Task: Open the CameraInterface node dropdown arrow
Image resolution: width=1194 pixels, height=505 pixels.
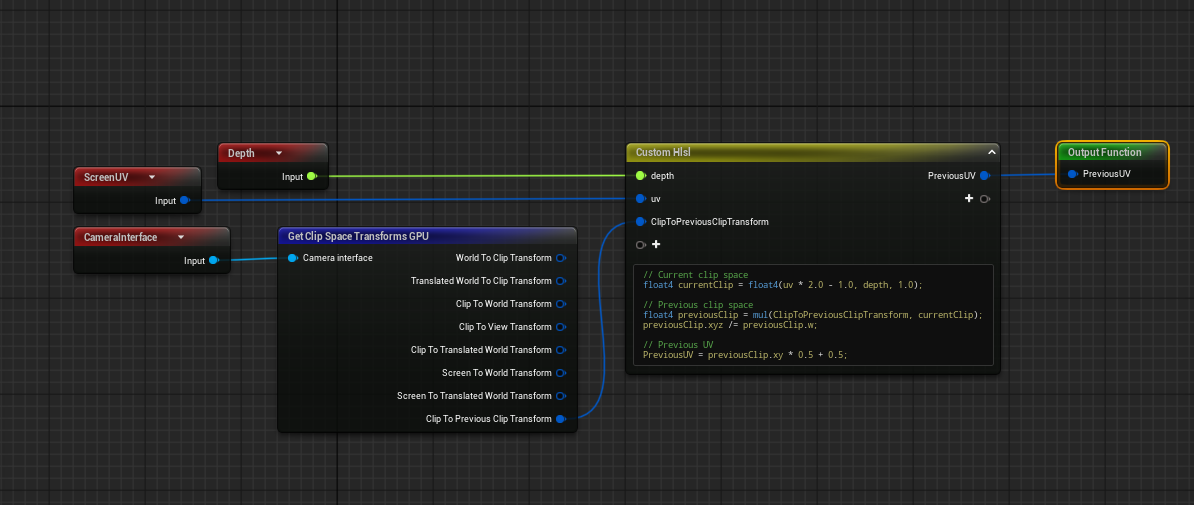Action: (181, 237)
